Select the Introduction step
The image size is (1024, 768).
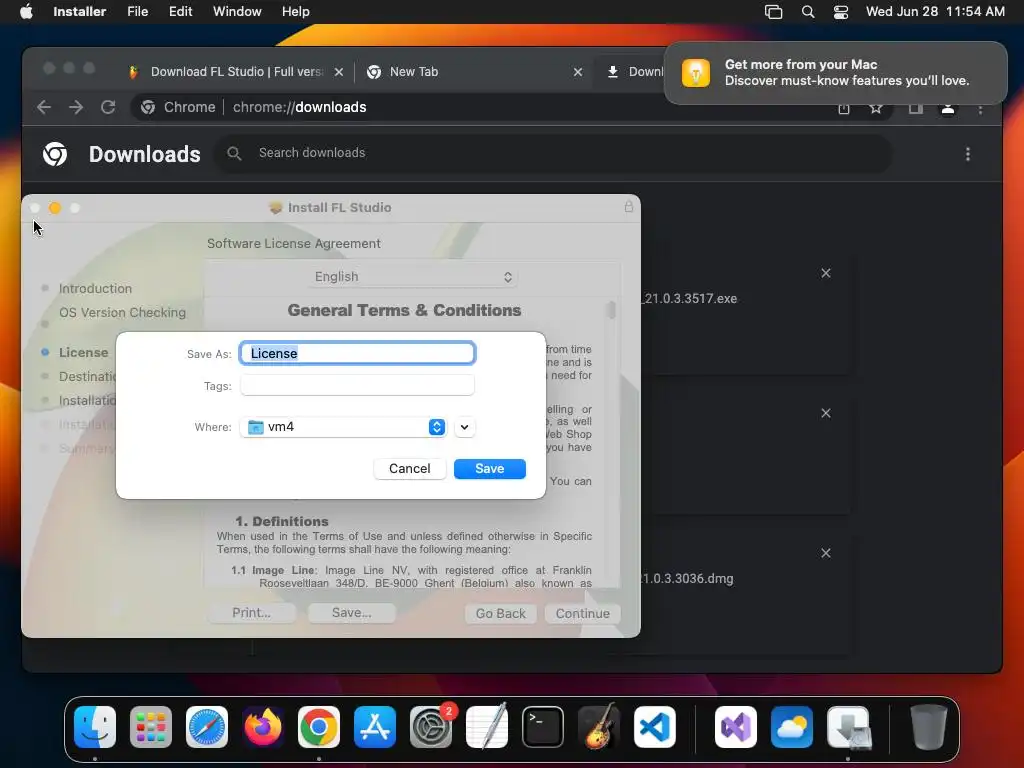95,289
